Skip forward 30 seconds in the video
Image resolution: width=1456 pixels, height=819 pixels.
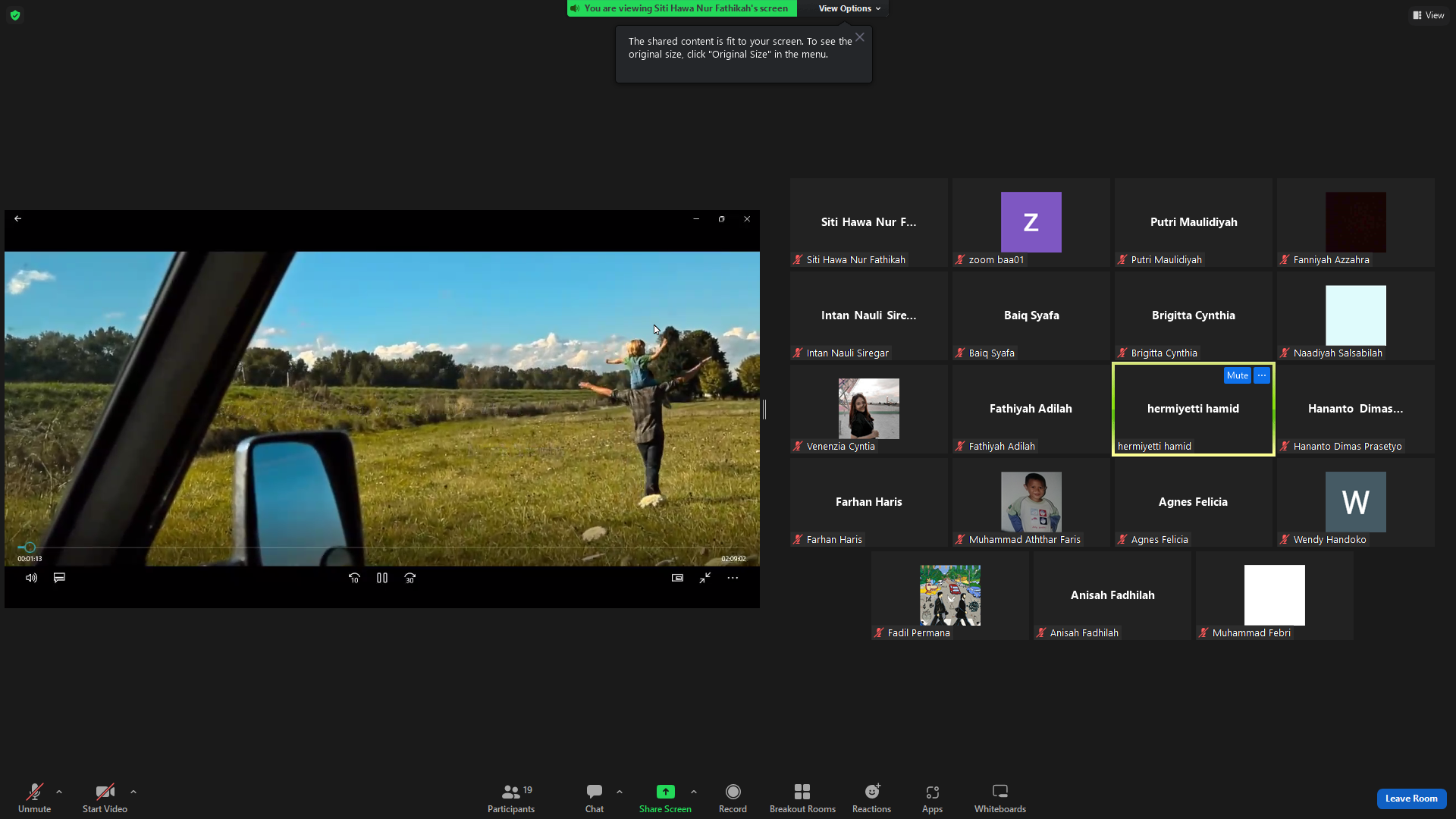pyautogui.click(x=410, y=578)
